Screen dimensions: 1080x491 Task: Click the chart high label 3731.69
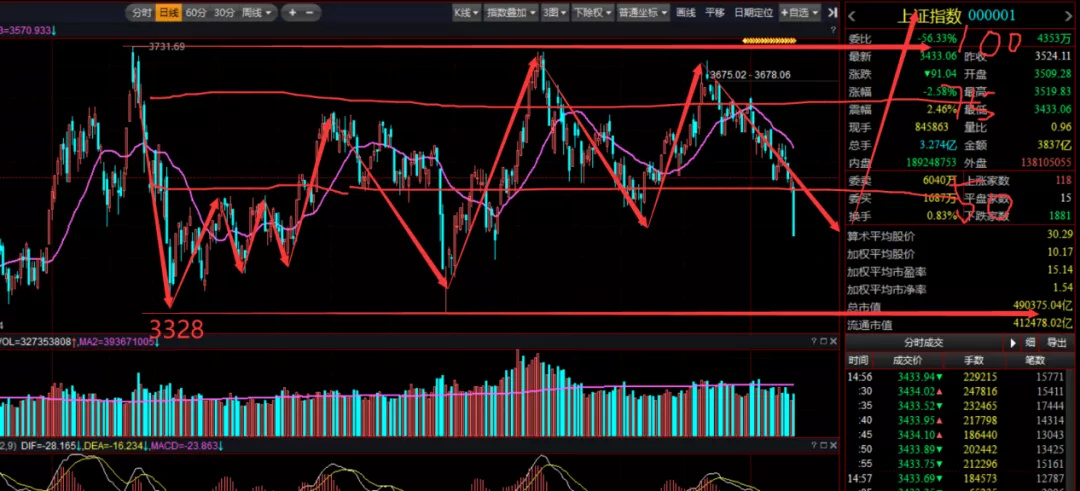coord(167,46)
